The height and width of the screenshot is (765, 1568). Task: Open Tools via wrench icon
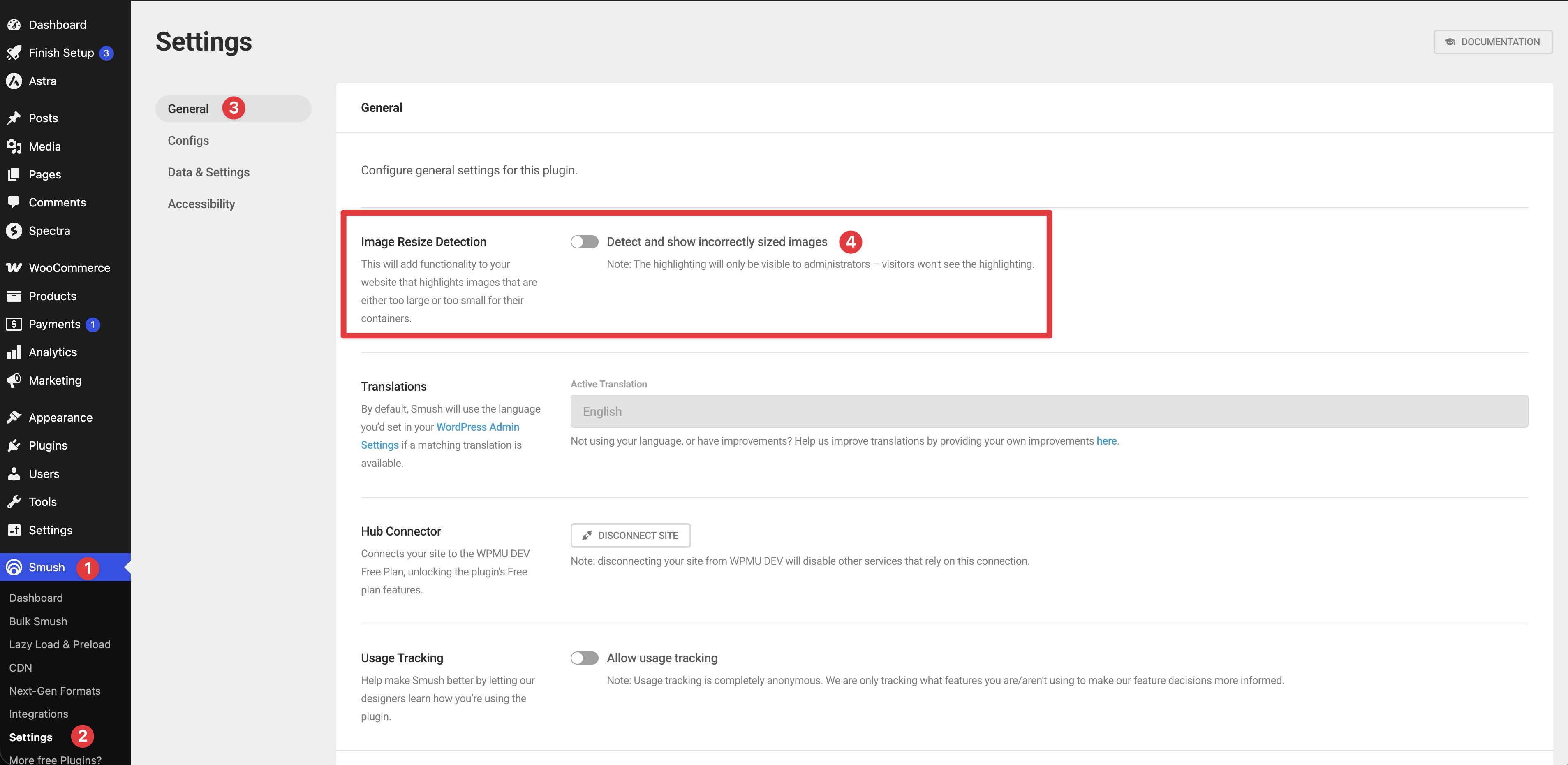(14, 502)
